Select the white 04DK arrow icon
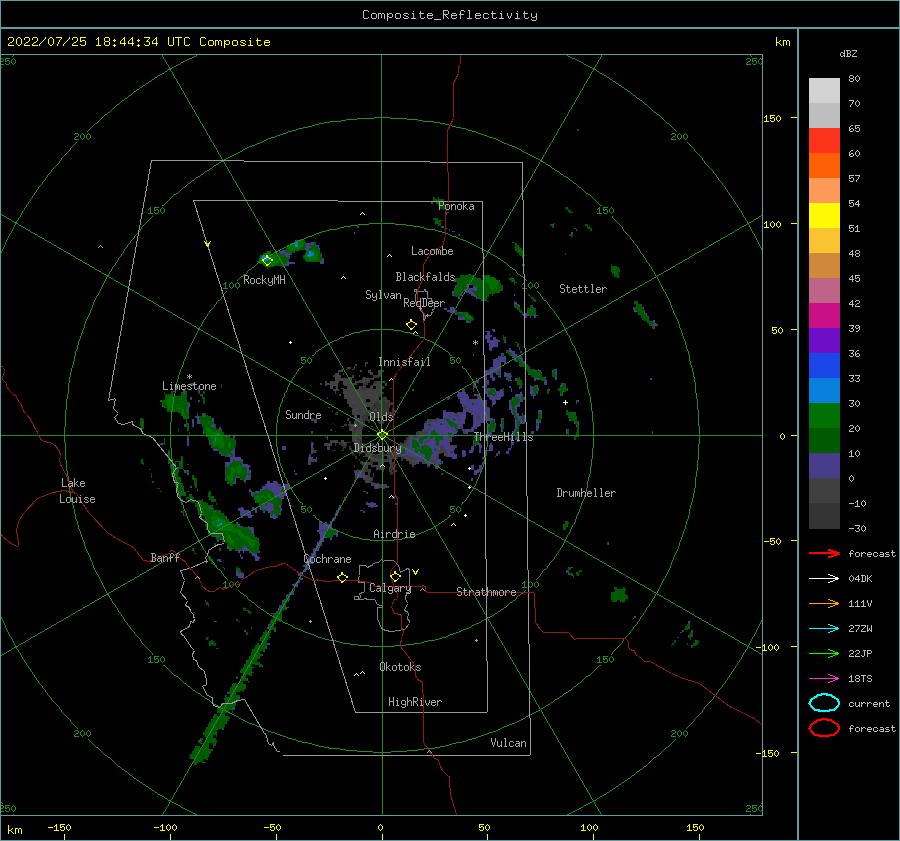The height and width of the screenshot is (841, 900). tap(824, 578)
